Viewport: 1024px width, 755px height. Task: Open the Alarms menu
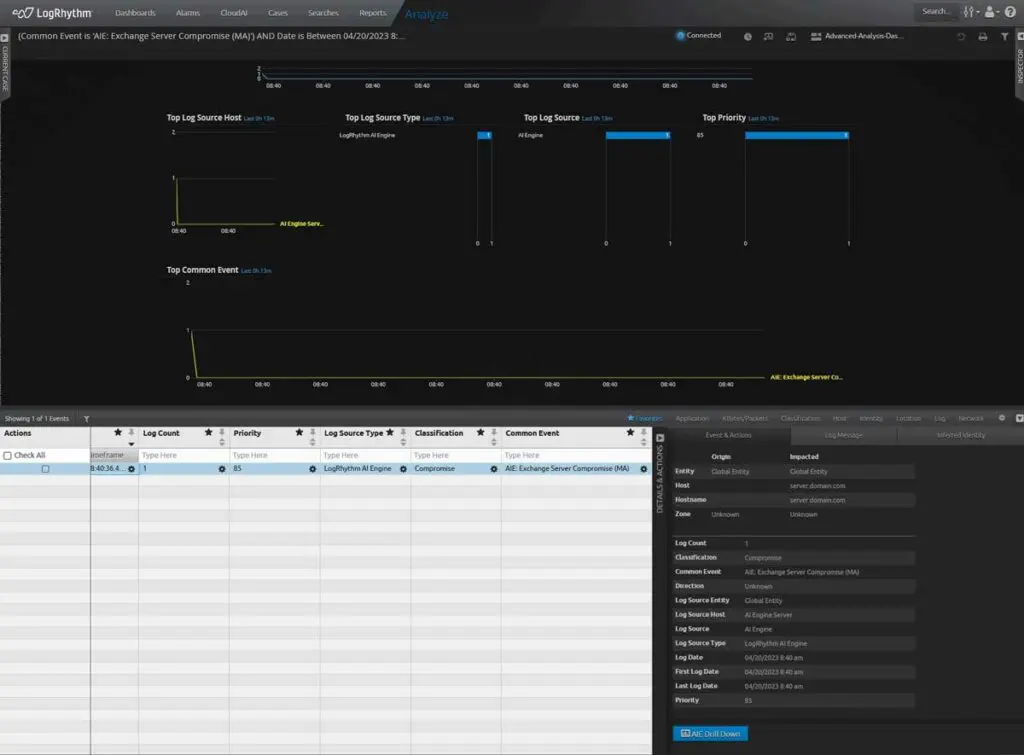click(x=187, y=13)
